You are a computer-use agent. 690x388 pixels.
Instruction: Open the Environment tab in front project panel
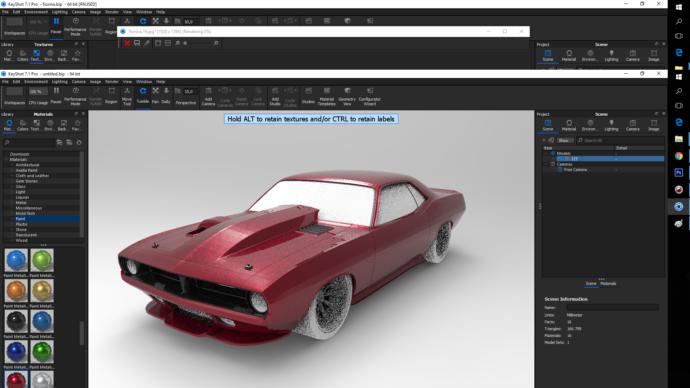[x=590, y=125]
